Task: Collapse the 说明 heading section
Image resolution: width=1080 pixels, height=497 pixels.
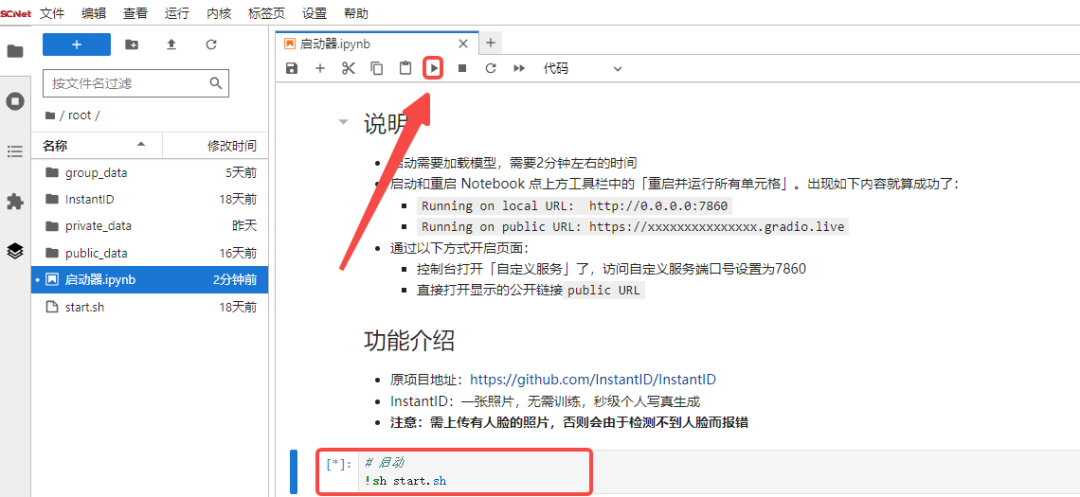Action: 343,122
